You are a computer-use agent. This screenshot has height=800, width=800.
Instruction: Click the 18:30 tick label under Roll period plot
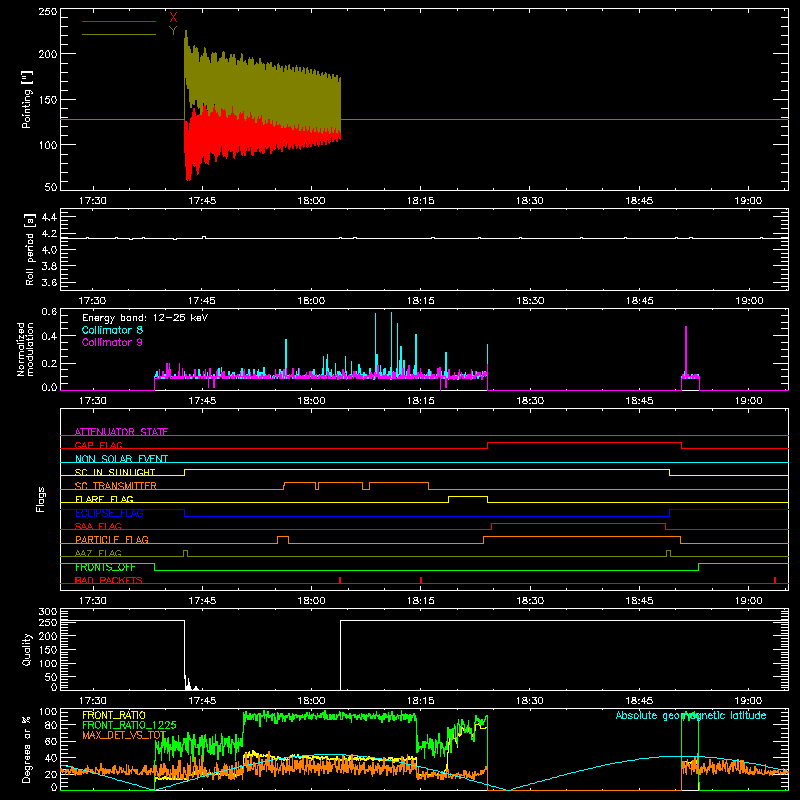(530, 301)
